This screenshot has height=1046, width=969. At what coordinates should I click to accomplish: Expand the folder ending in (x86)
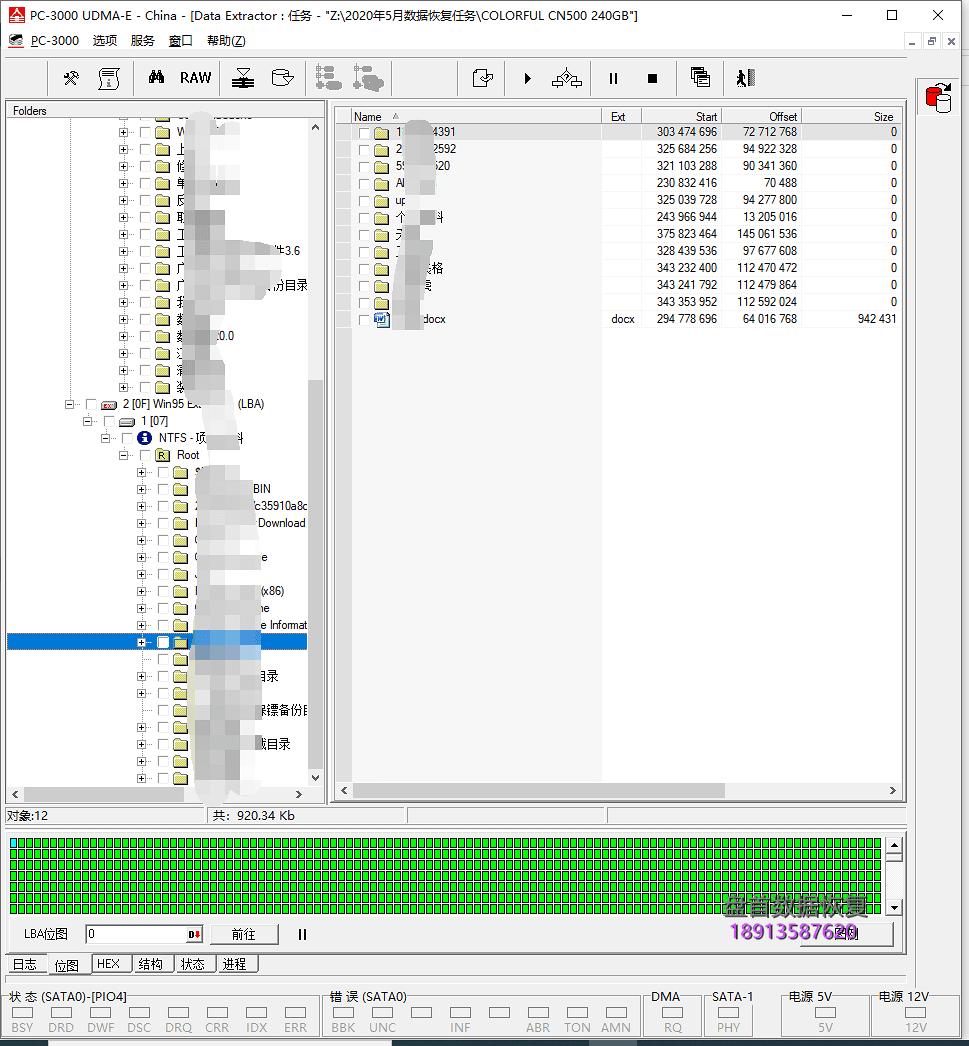[x=141, y=592]
